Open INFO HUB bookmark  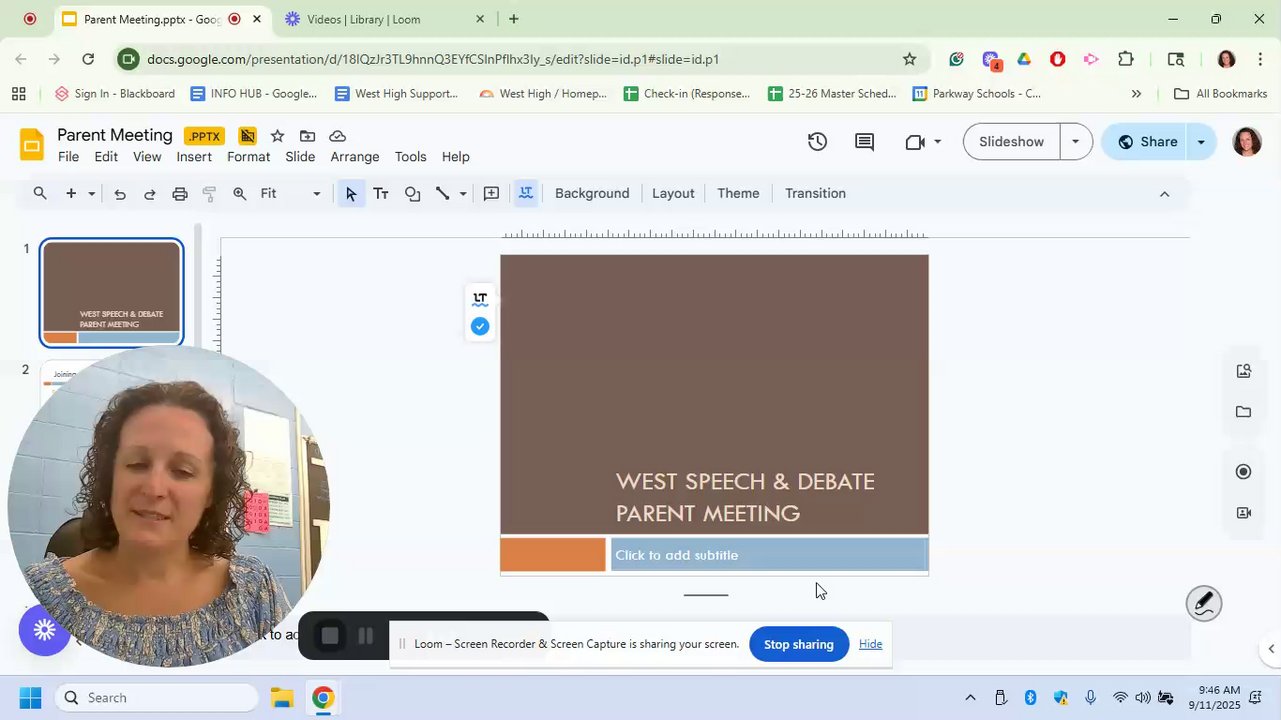[253, 94]
